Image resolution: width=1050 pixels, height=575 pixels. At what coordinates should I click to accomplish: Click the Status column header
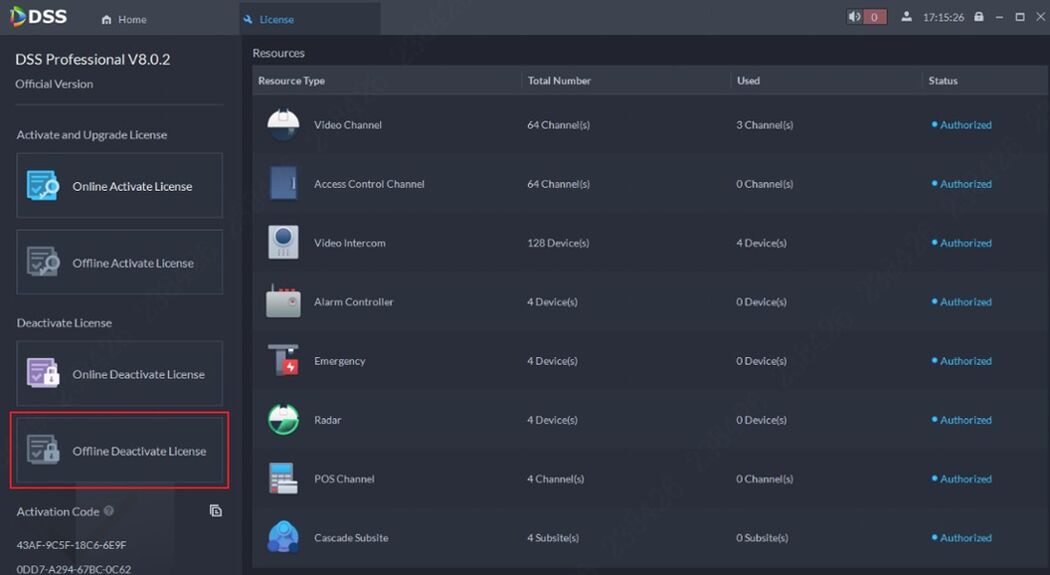[943, 80]
